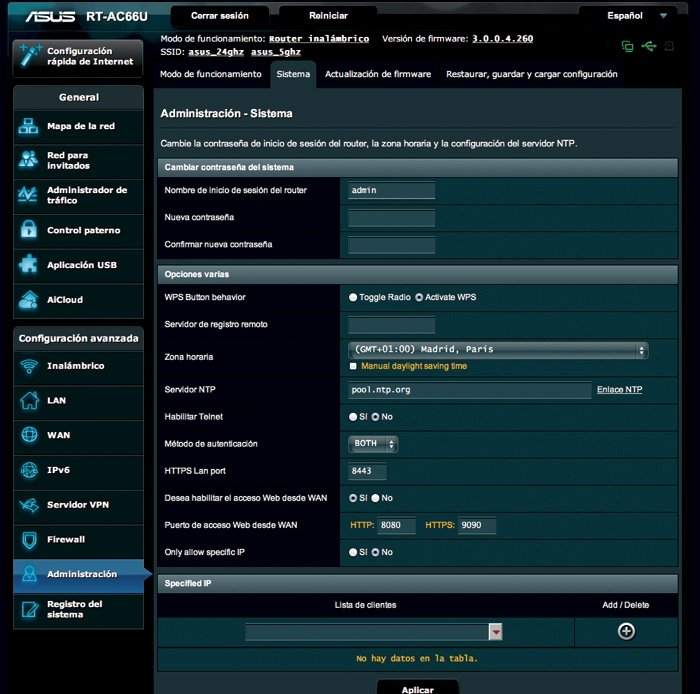Expand the Lista de clientes dropdown arrow
The image size is (700, 694).
496,632
